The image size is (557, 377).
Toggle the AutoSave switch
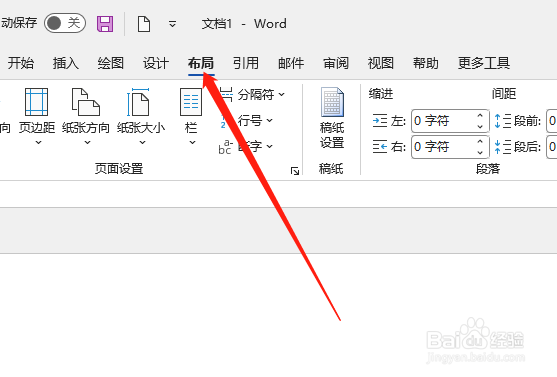coord(65,23)
